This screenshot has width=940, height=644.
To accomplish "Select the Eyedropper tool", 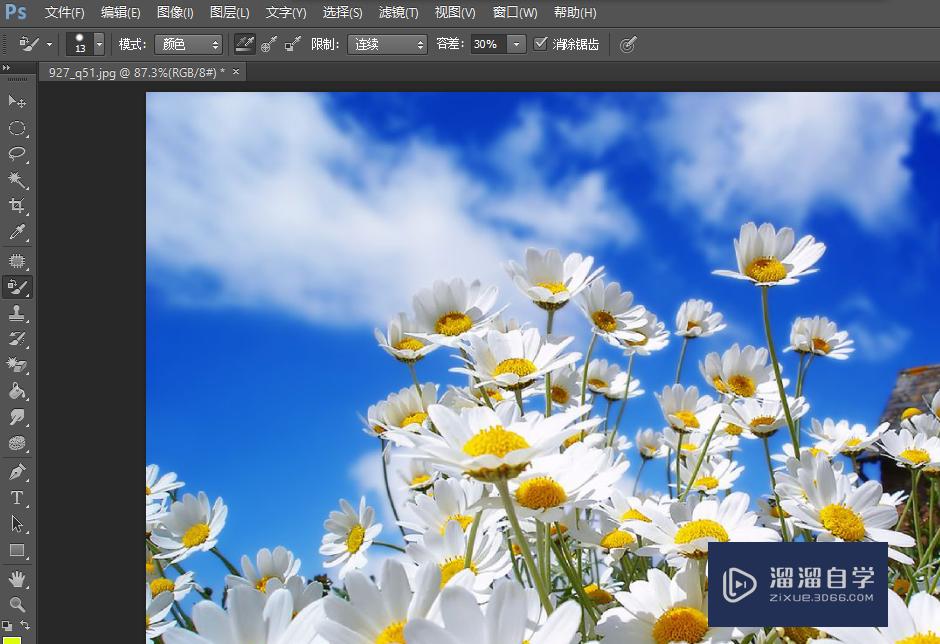I will 17,233.
